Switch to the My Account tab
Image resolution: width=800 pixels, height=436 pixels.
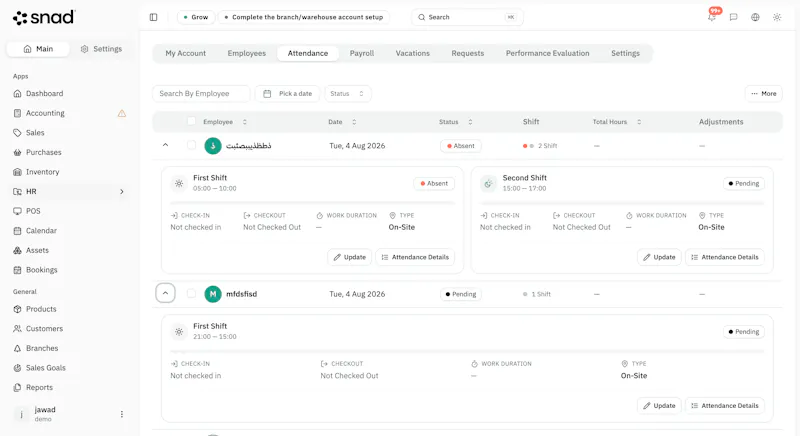click(186, 53)
